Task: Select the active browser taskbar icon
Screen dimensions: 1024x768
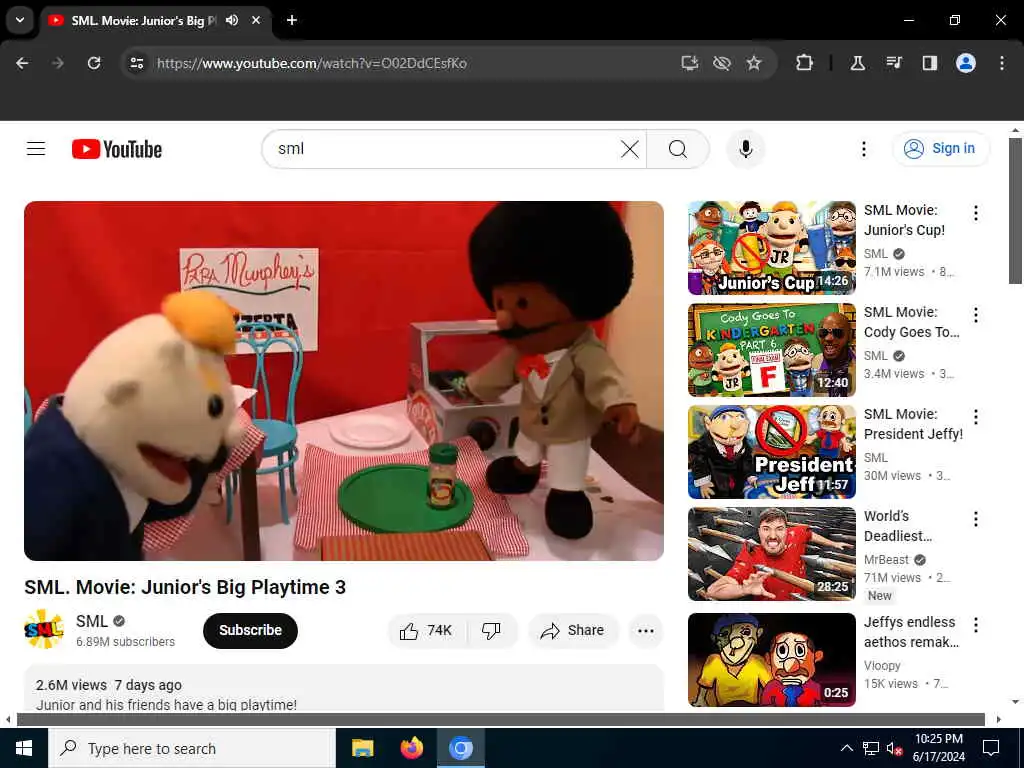Action: [460, 748]
